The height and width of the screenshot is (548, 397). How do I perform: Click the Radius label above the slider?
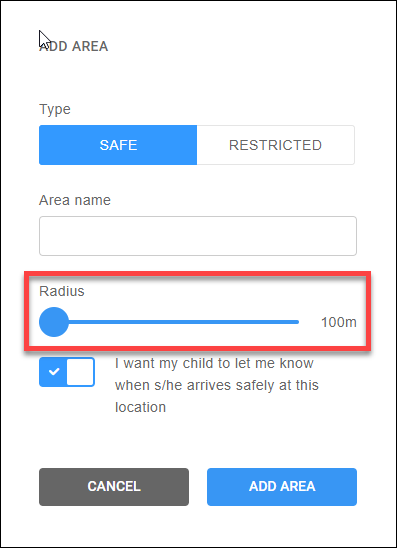(62, 291)
